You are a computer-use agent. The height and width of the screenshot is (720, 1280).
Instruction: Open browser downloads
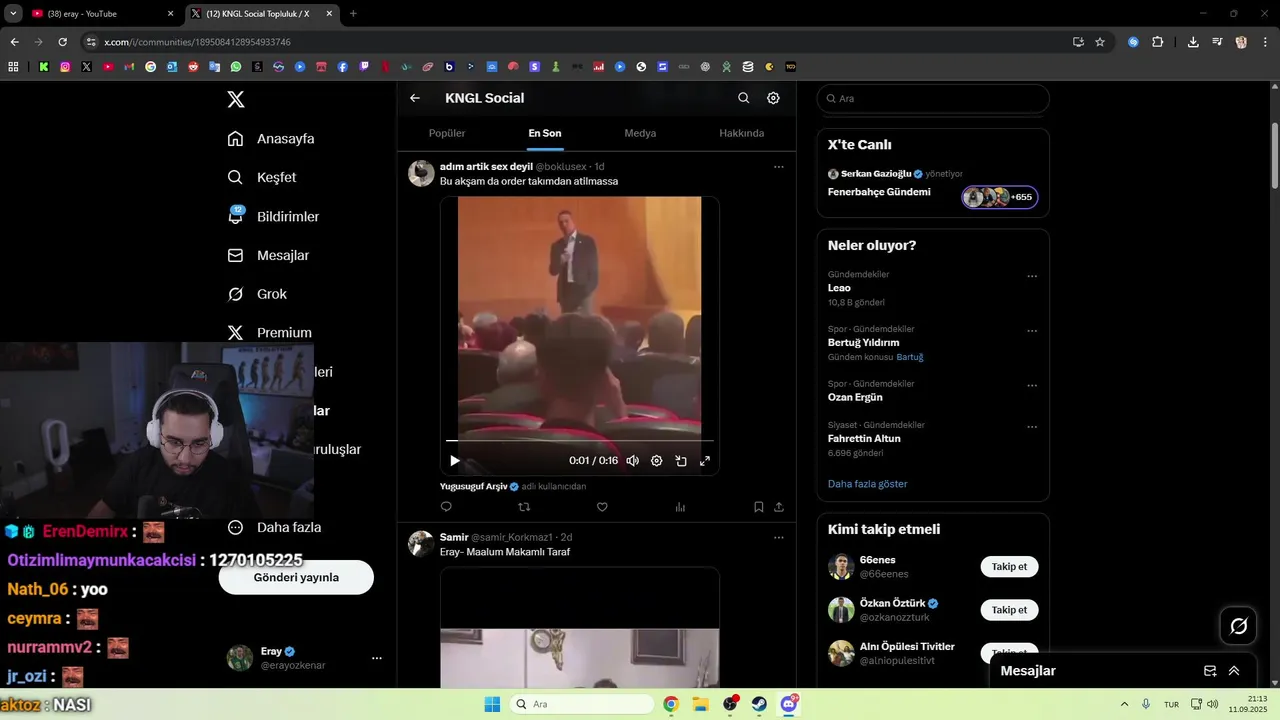pos(1193,42)
